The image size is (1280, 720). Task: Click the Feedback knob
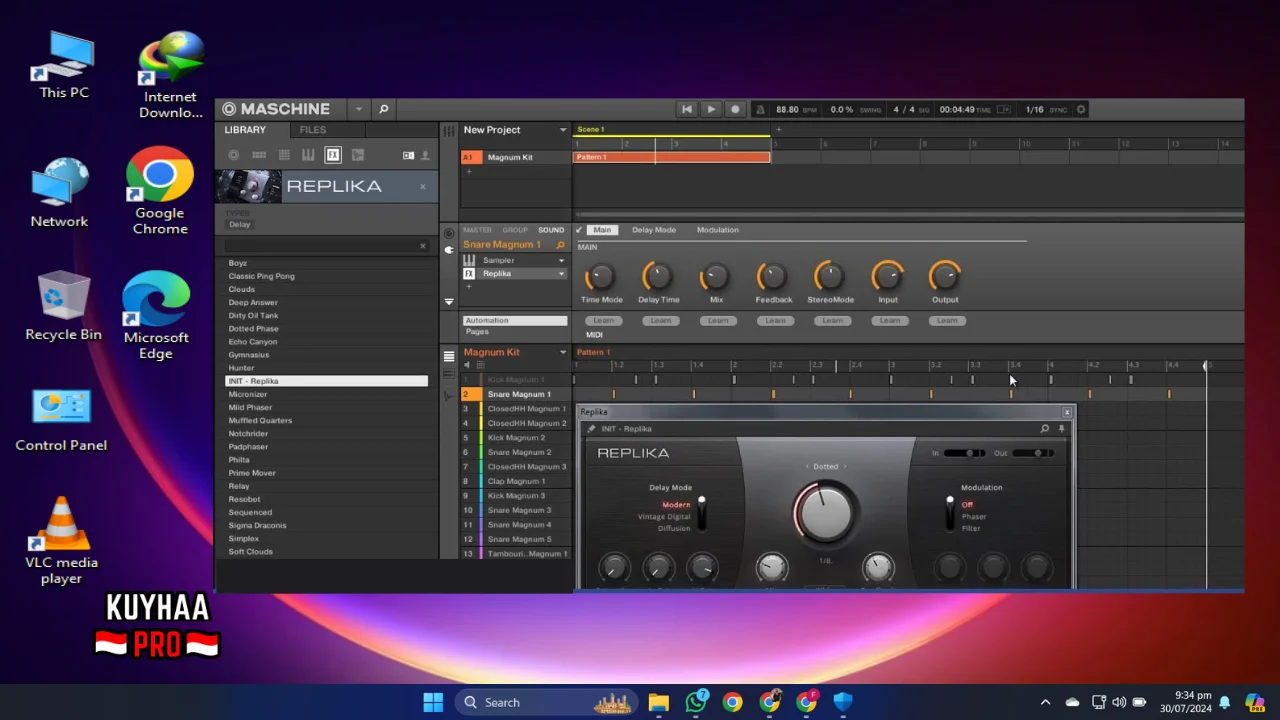tap(772, 276)
